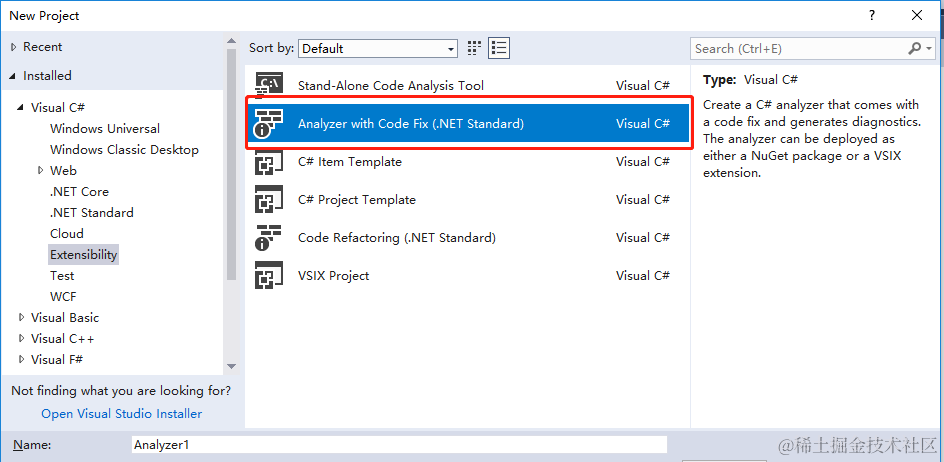Expand the Visual Basic tree node
The image size is (944, 462).
[22, 317]
